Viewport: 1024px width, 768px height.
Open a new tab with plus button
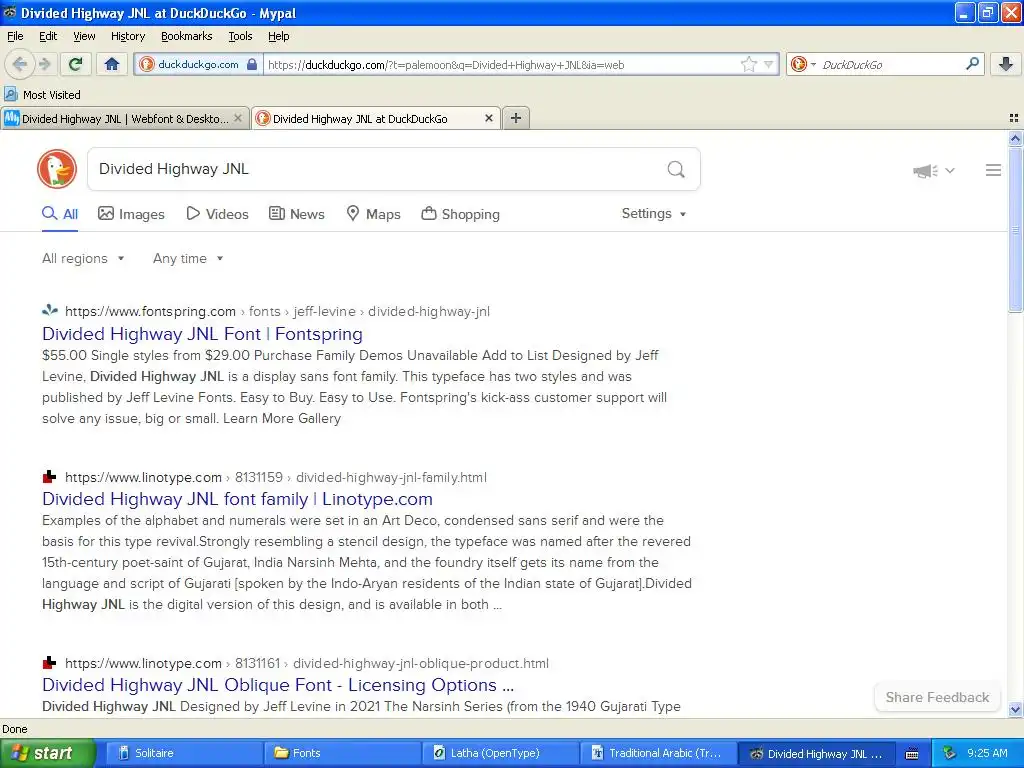tap(516, 118)
